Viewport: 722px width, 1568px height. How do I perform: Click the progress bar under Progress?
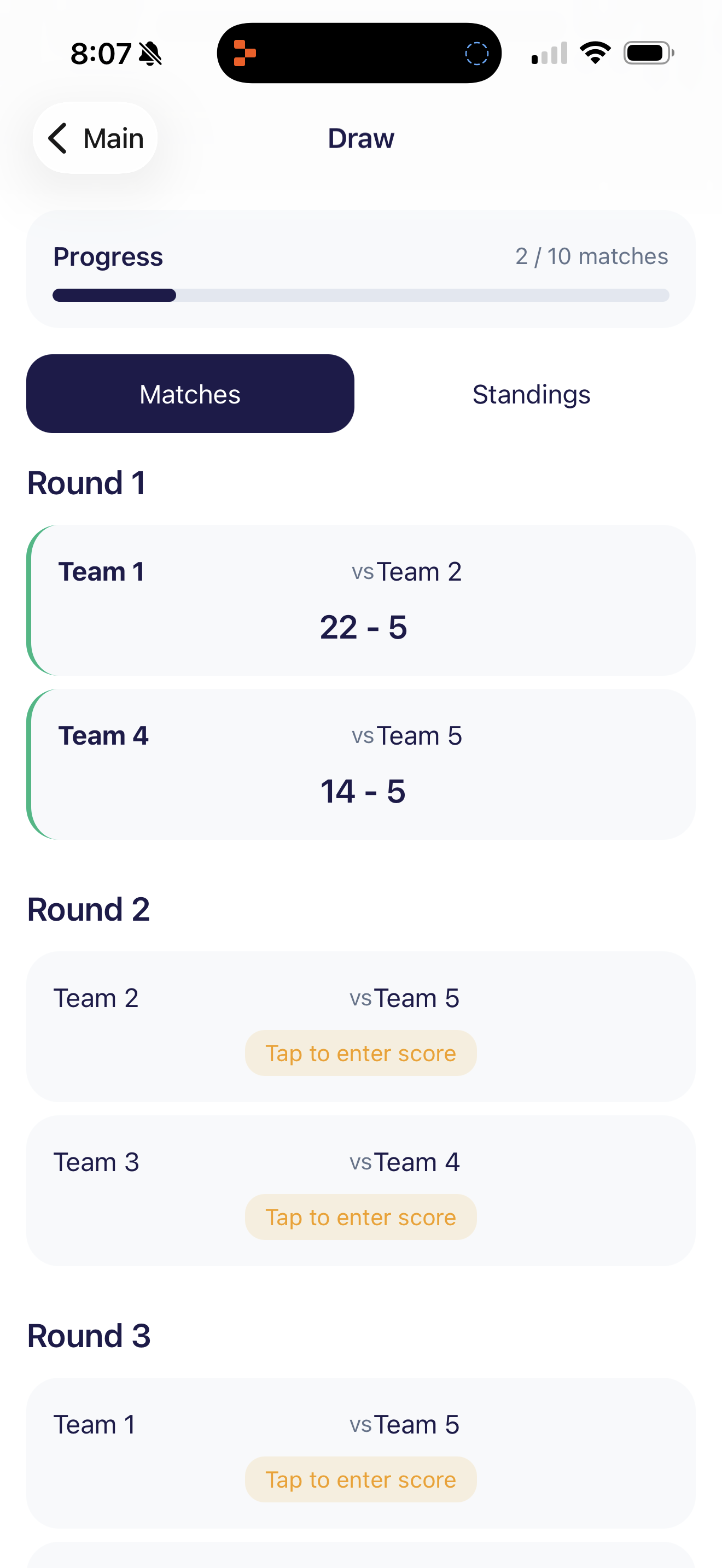360,296
